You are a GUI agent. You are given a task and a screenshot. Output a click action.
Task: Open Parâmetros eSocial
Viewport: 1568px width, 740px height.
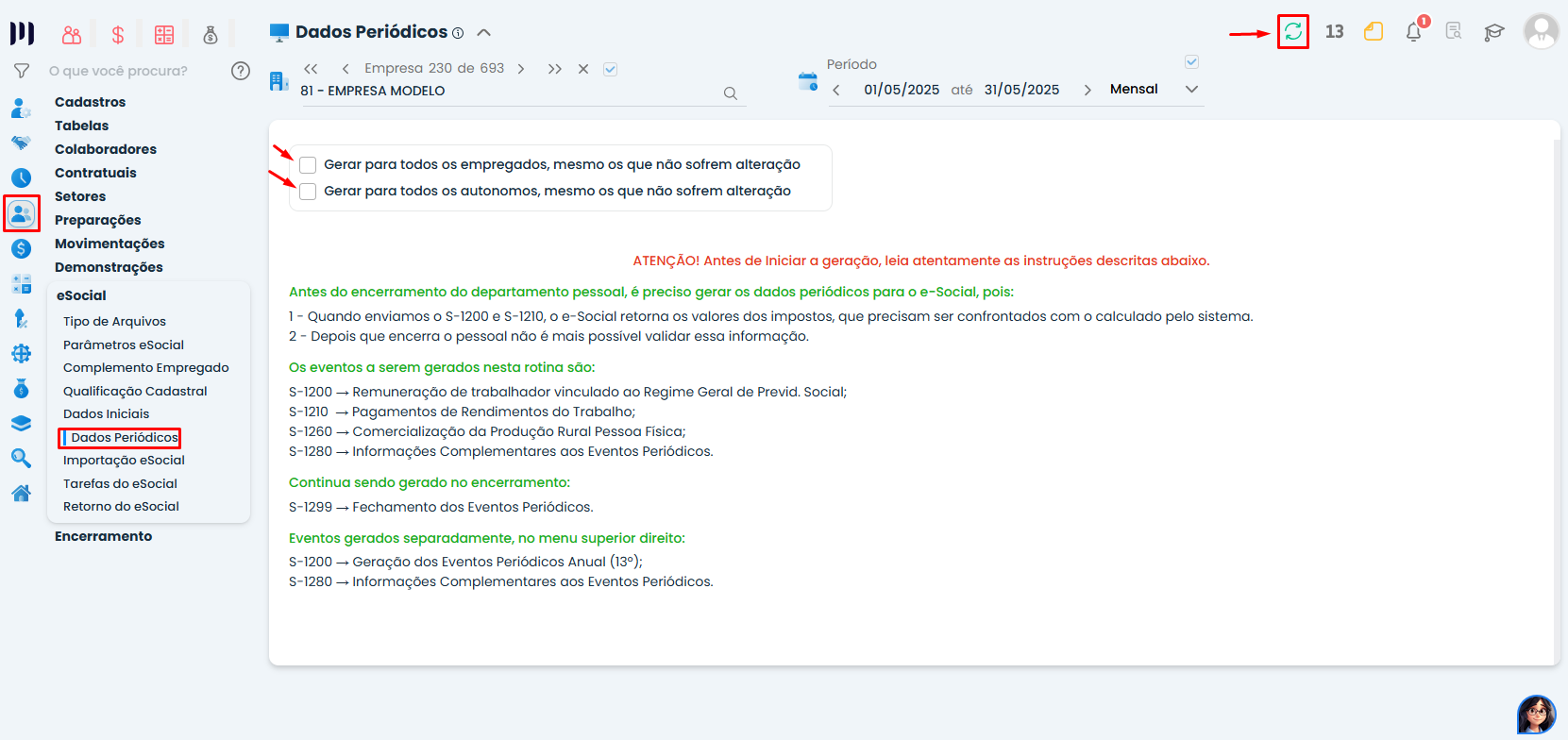tap(124, 345)
